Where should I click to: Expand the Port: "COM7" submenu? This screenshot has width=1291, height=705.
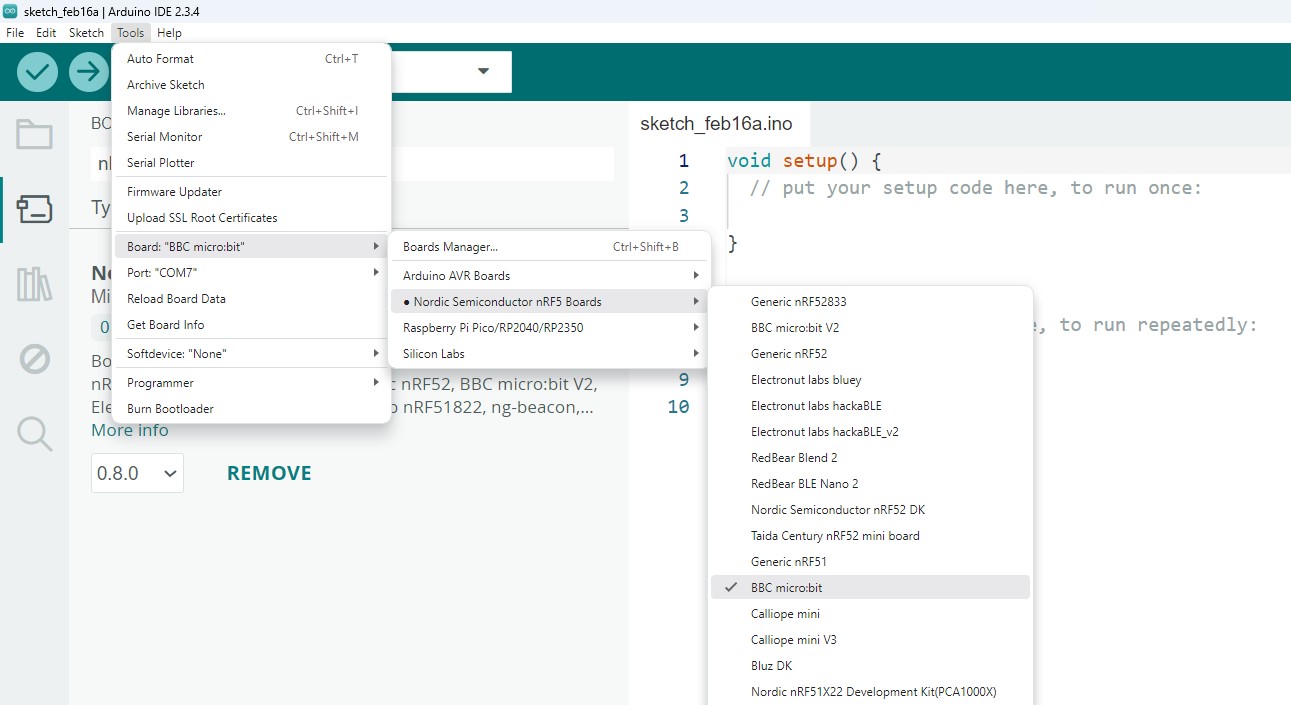[250, 272]
